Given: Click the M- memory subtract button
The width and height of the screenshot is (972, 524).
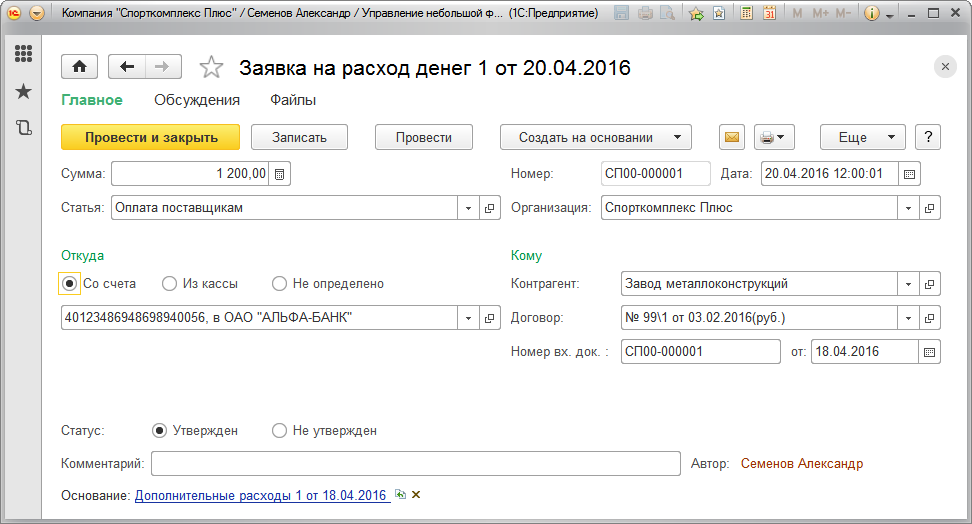Looking at the screenshot, I should 843,13.
